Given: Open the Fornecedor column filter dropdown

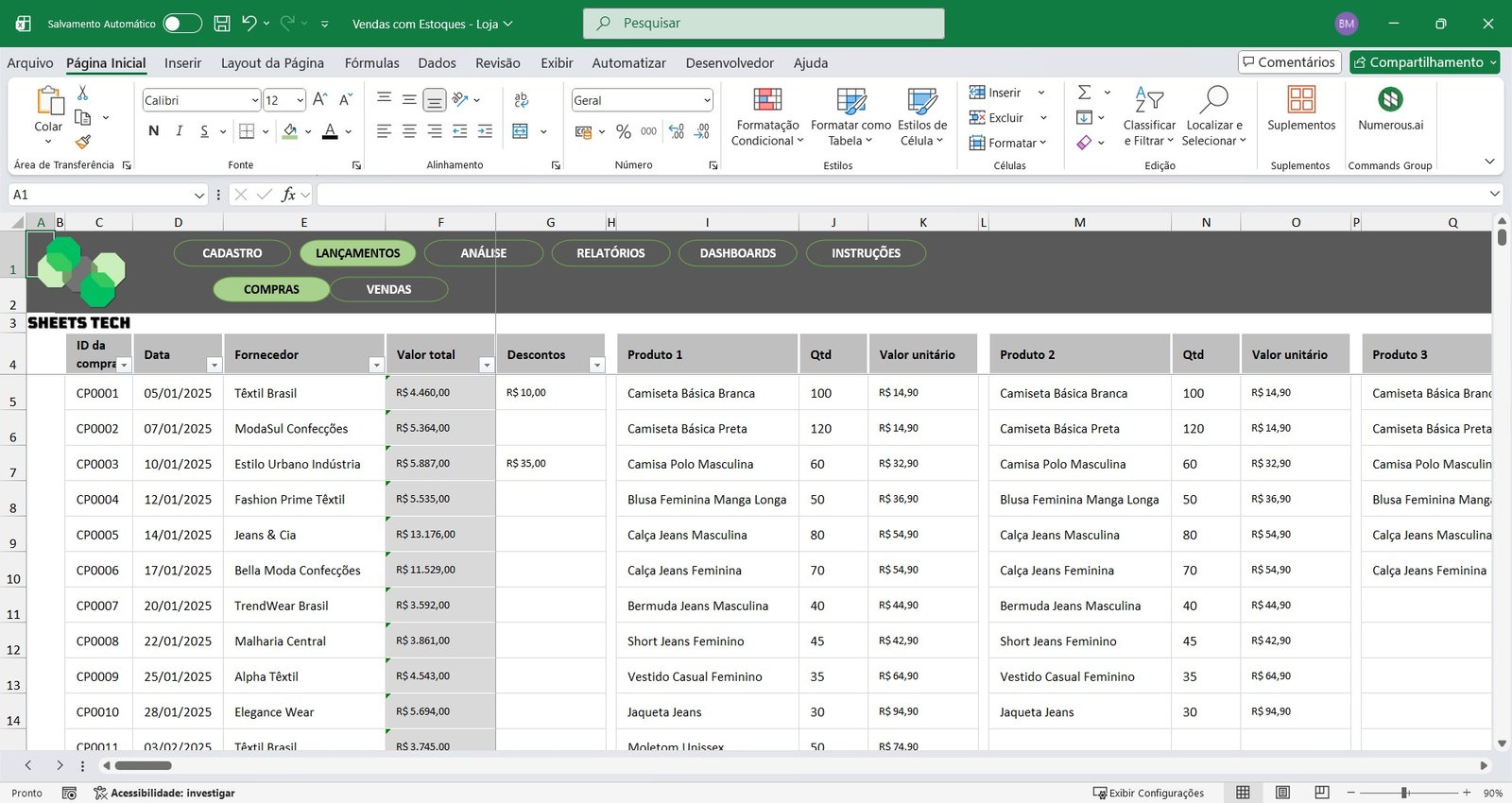Looking at the screenshot, I should (x=376, y=365).
